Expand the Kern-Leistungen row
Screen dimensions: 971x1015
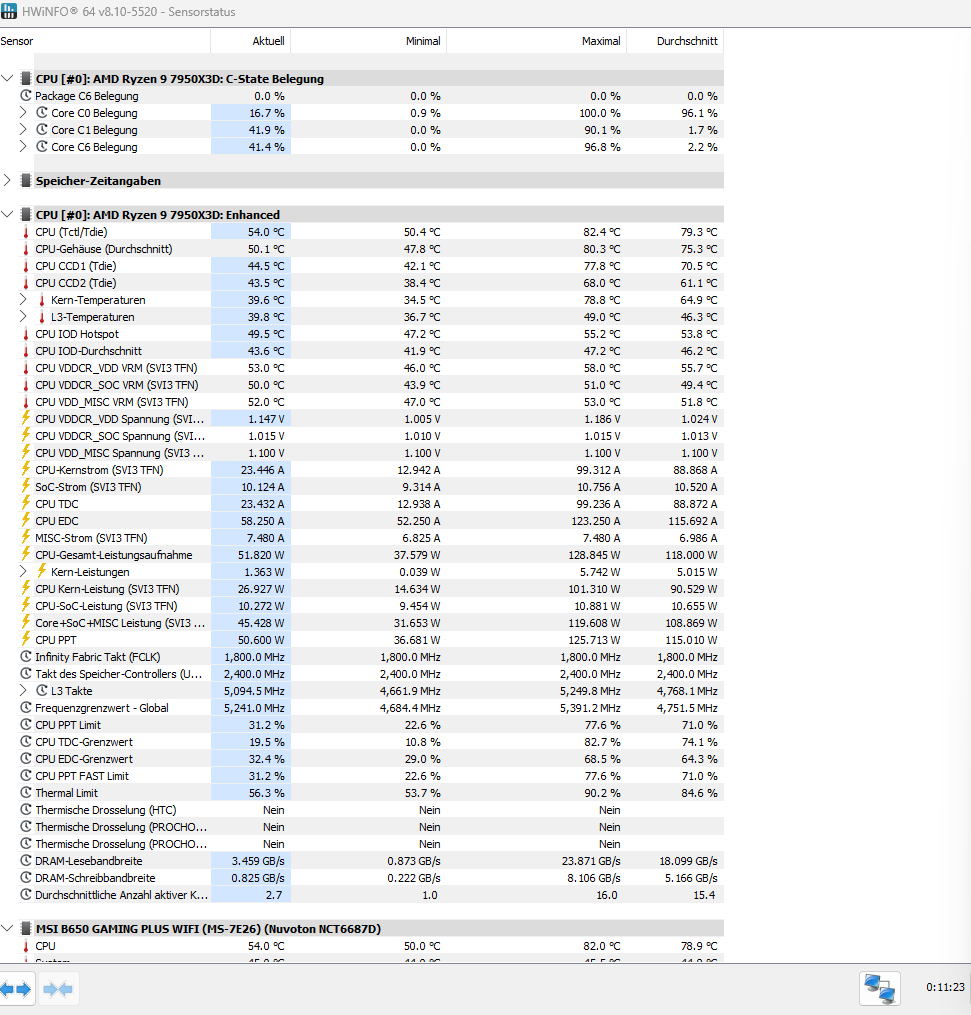23,572
